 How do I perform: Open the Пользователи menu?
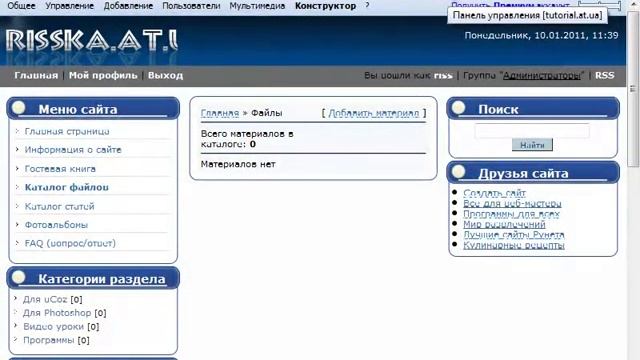coord(191,6)
